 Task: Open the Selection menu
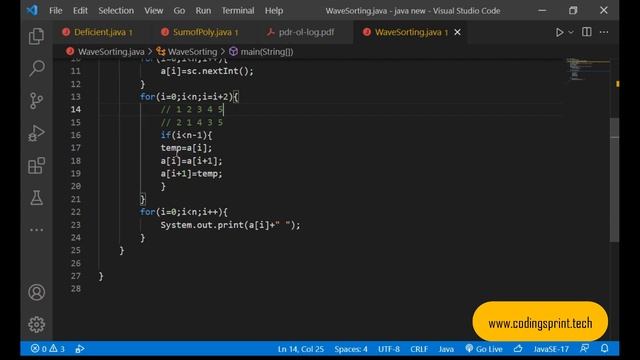[116, 11]
